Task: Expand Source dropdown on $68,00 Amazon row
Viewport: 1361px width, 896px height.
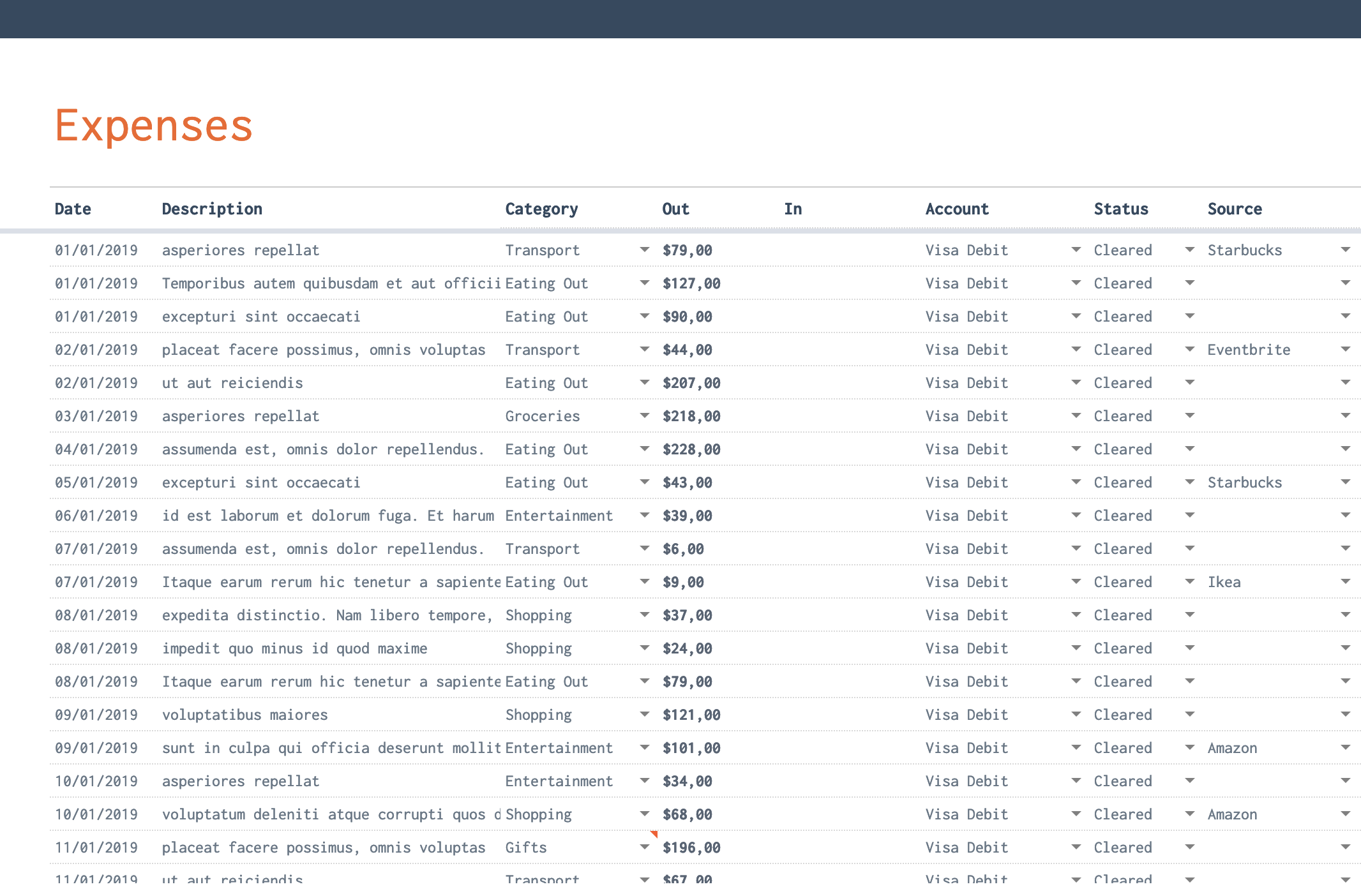Action: 1345,814
